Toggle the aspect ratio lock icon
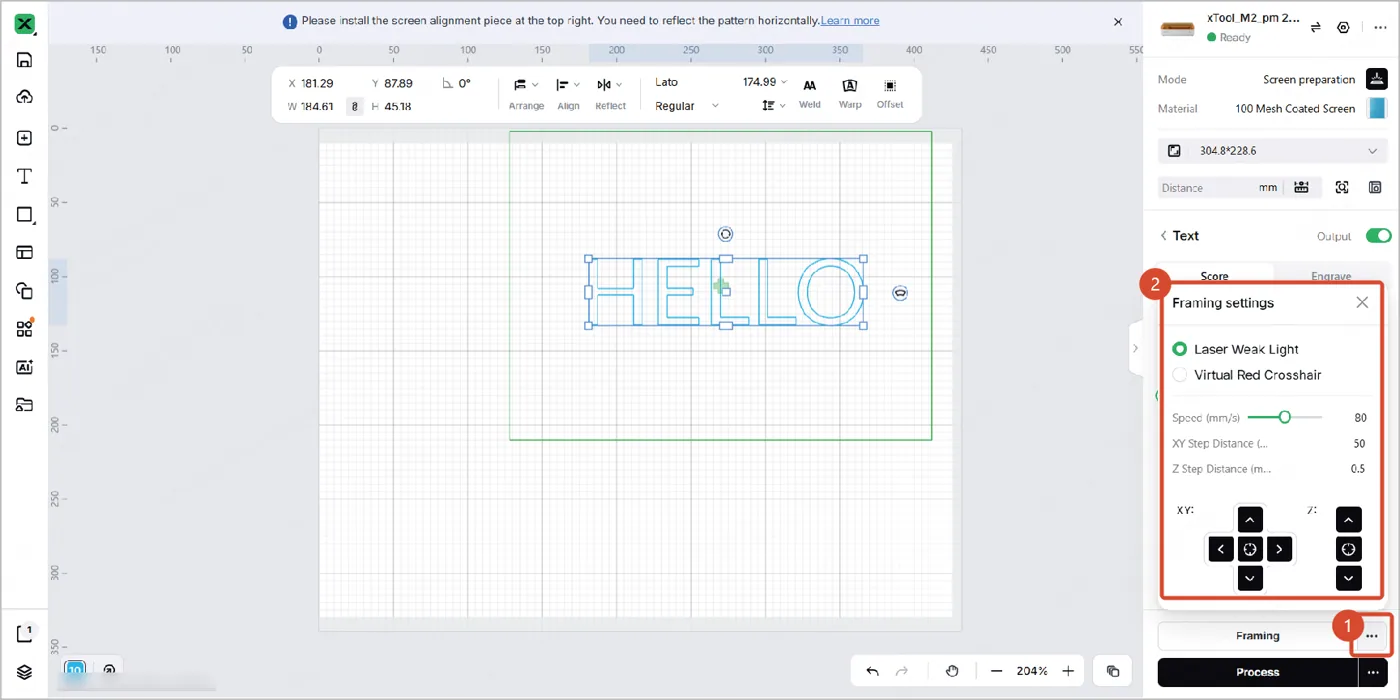This screenshot has width=1400, height=700. 354,106
